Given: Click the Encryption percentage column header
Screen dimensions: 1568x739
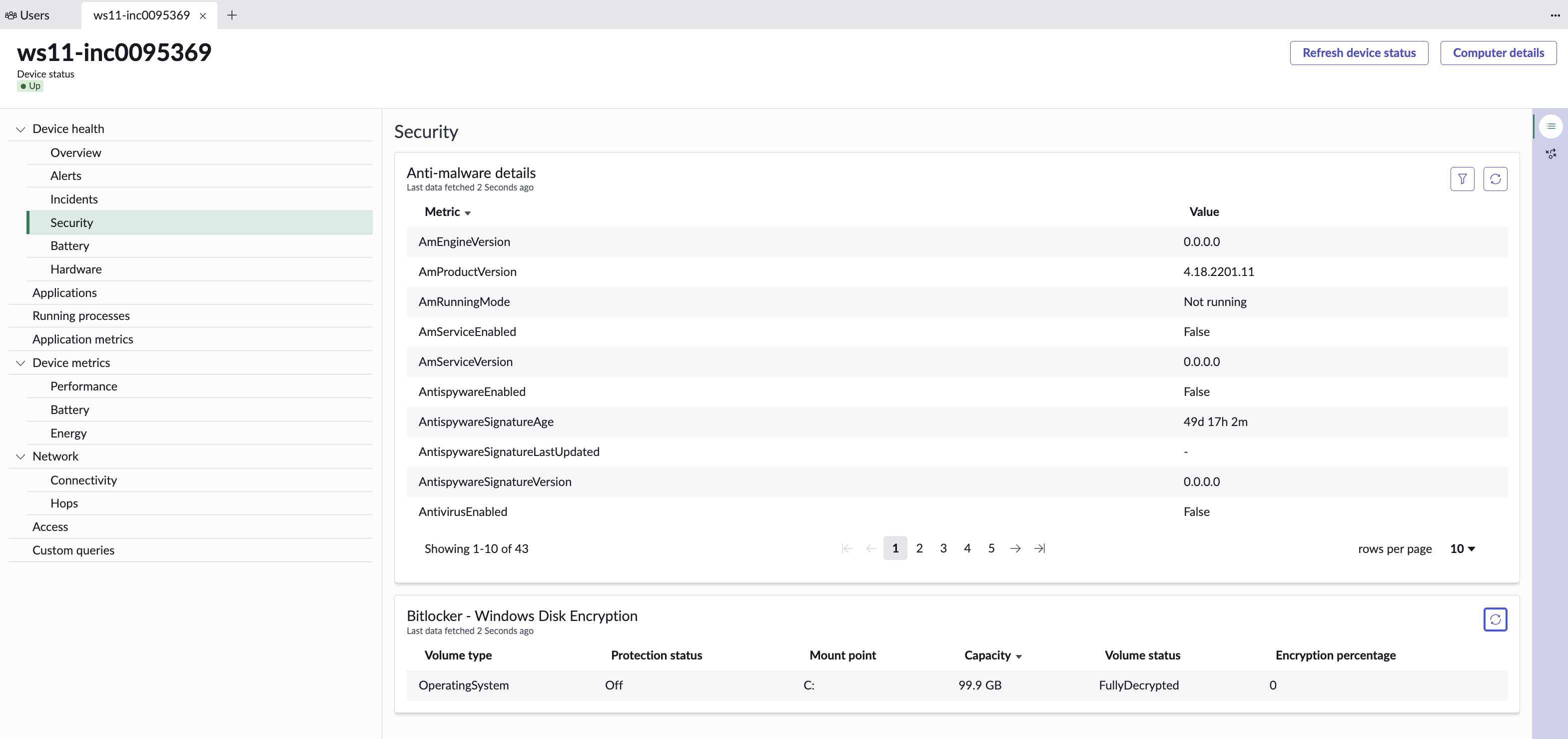Looking at the screenshot, I should [1336, 655].
